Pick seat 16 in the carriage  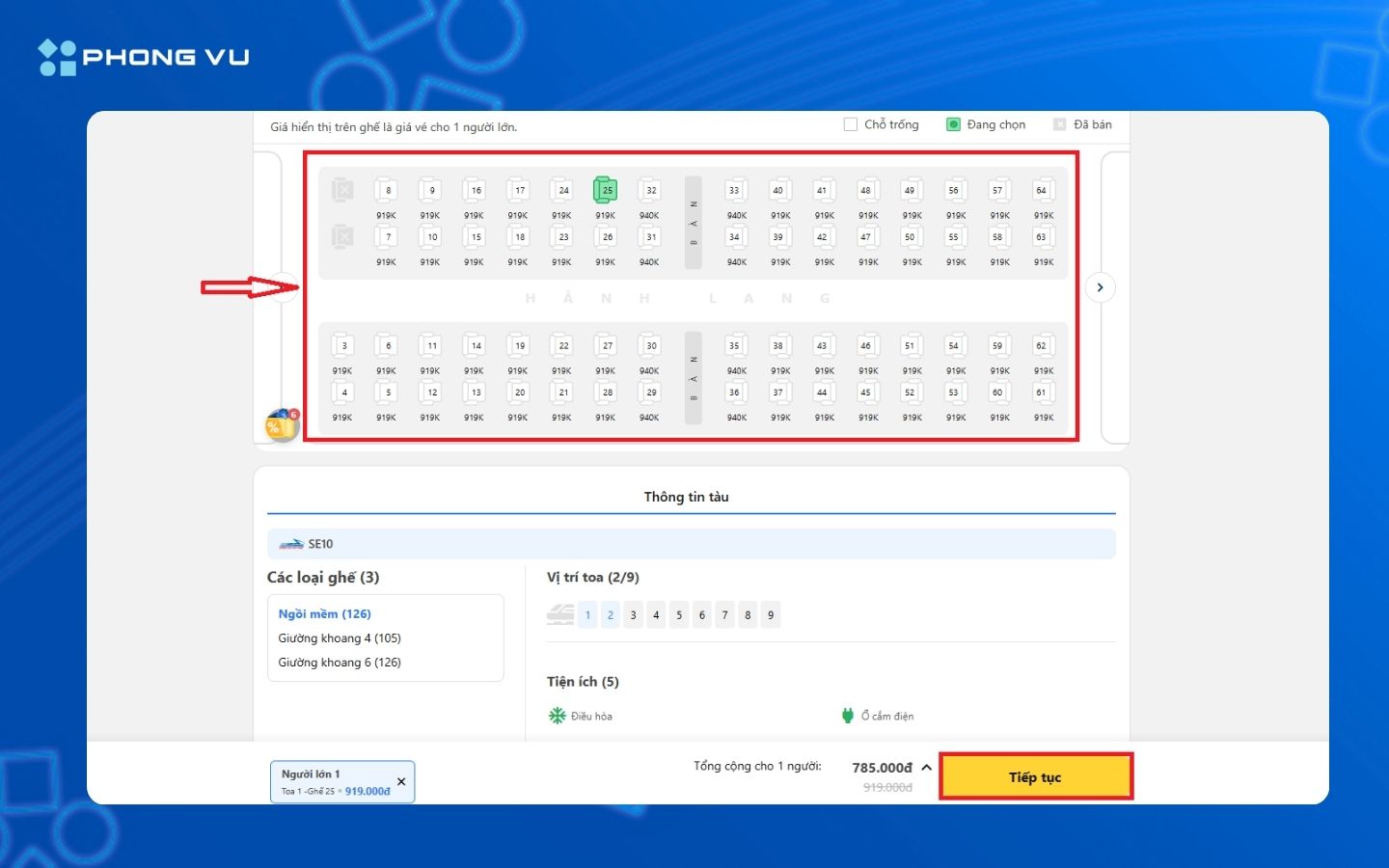(475, 191)
